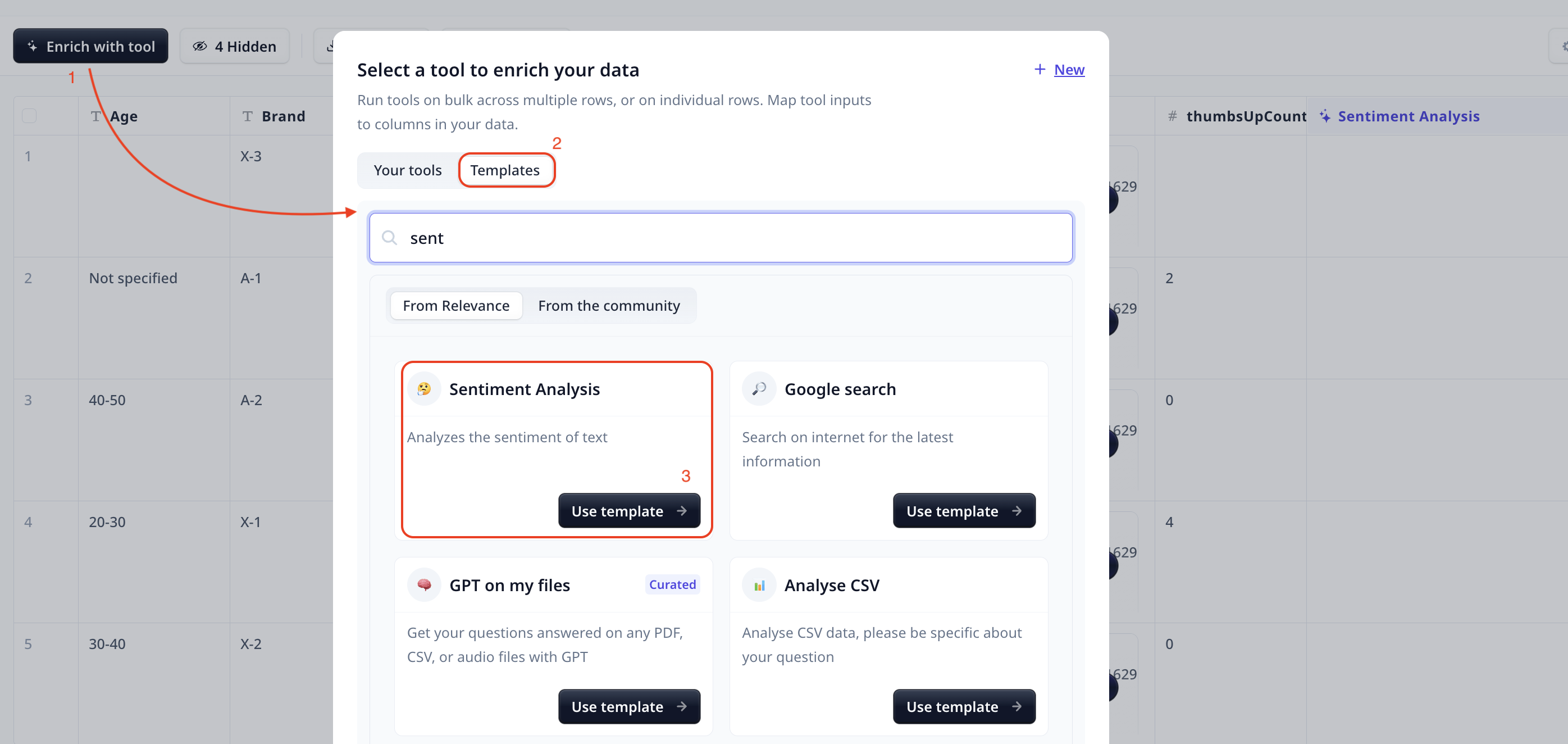Click the New tool link
The height and width of the screenshot is (744, 1568).
coord(1068,70)
